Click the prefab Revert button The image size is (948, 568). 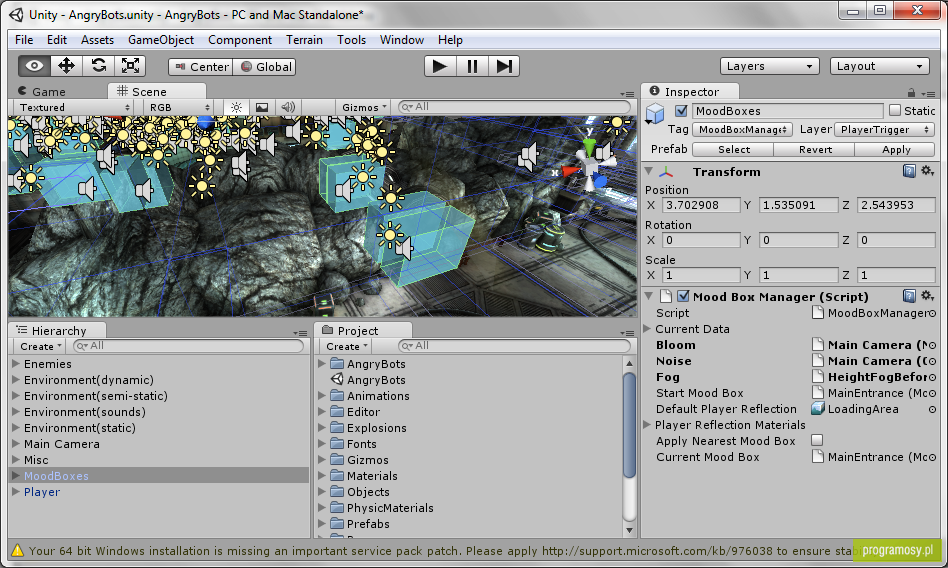click(x=814, y=149)
